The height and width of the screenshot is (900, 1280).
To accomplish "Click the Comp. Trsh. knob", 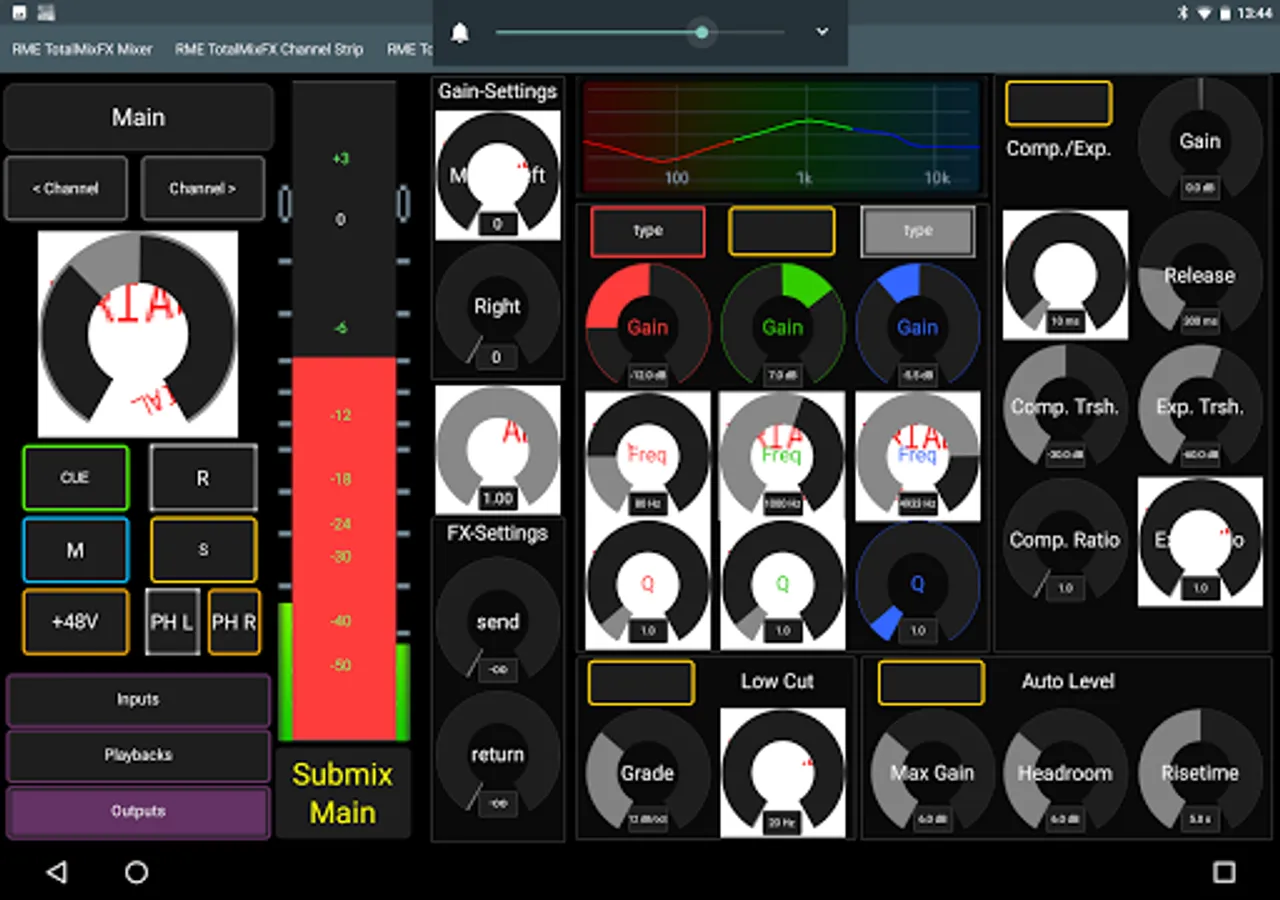I will tap(1065, 408).
